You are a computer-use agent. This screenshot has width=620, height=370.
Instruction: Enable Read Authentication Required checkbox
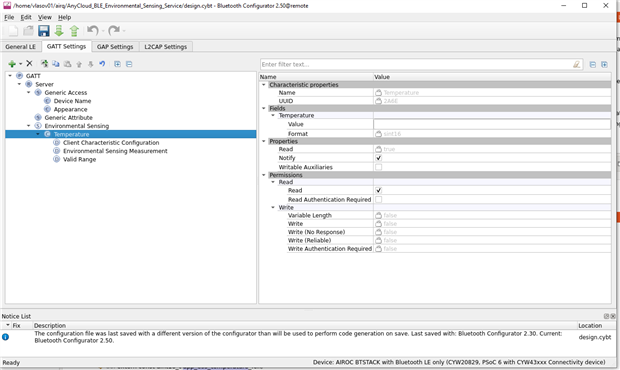click(378, 200)
